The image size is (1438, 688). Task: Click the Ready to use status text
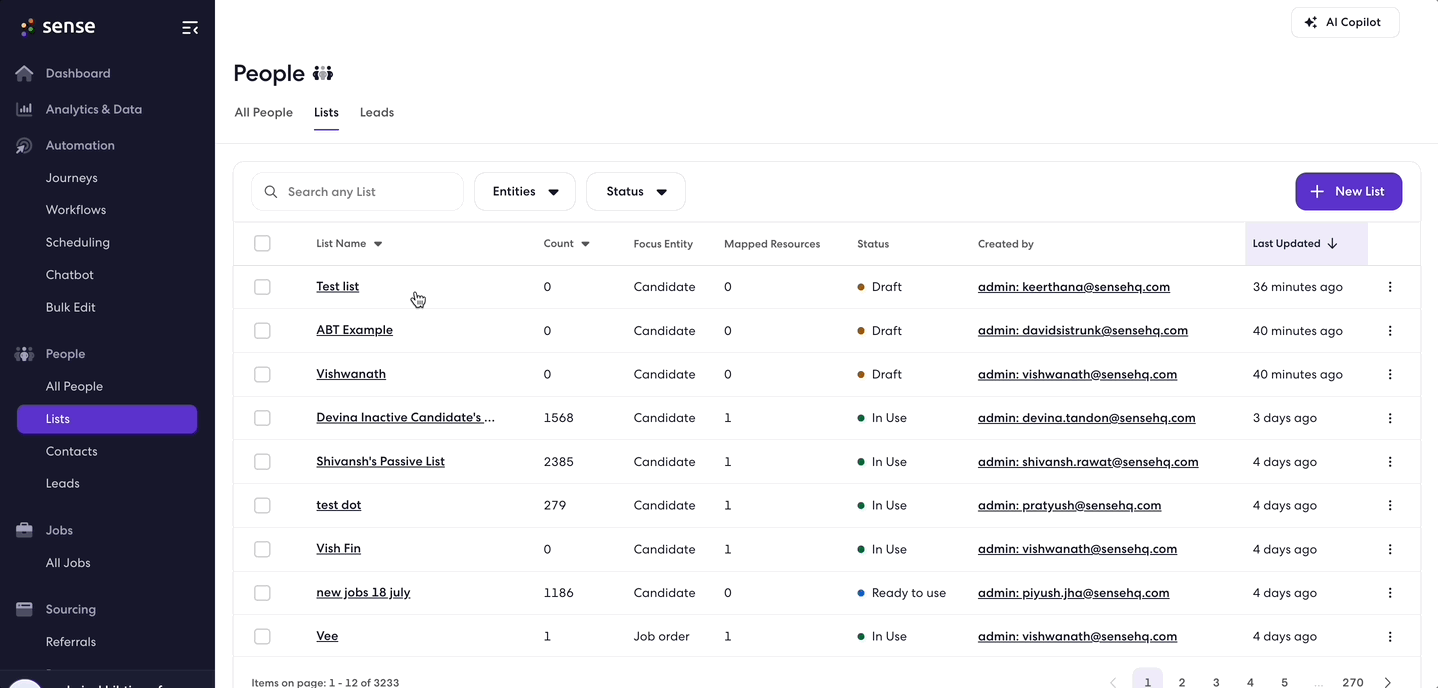click(x=909, y=593)
